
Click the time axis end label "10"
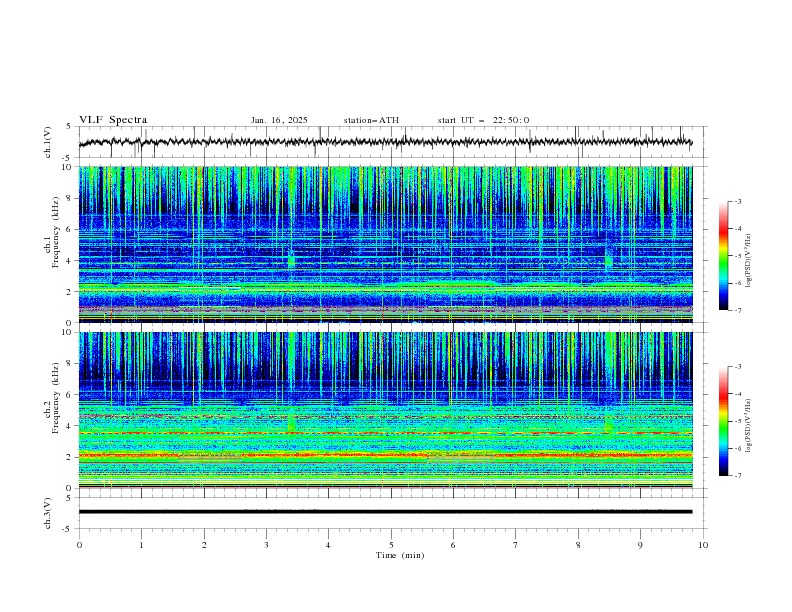703,545
